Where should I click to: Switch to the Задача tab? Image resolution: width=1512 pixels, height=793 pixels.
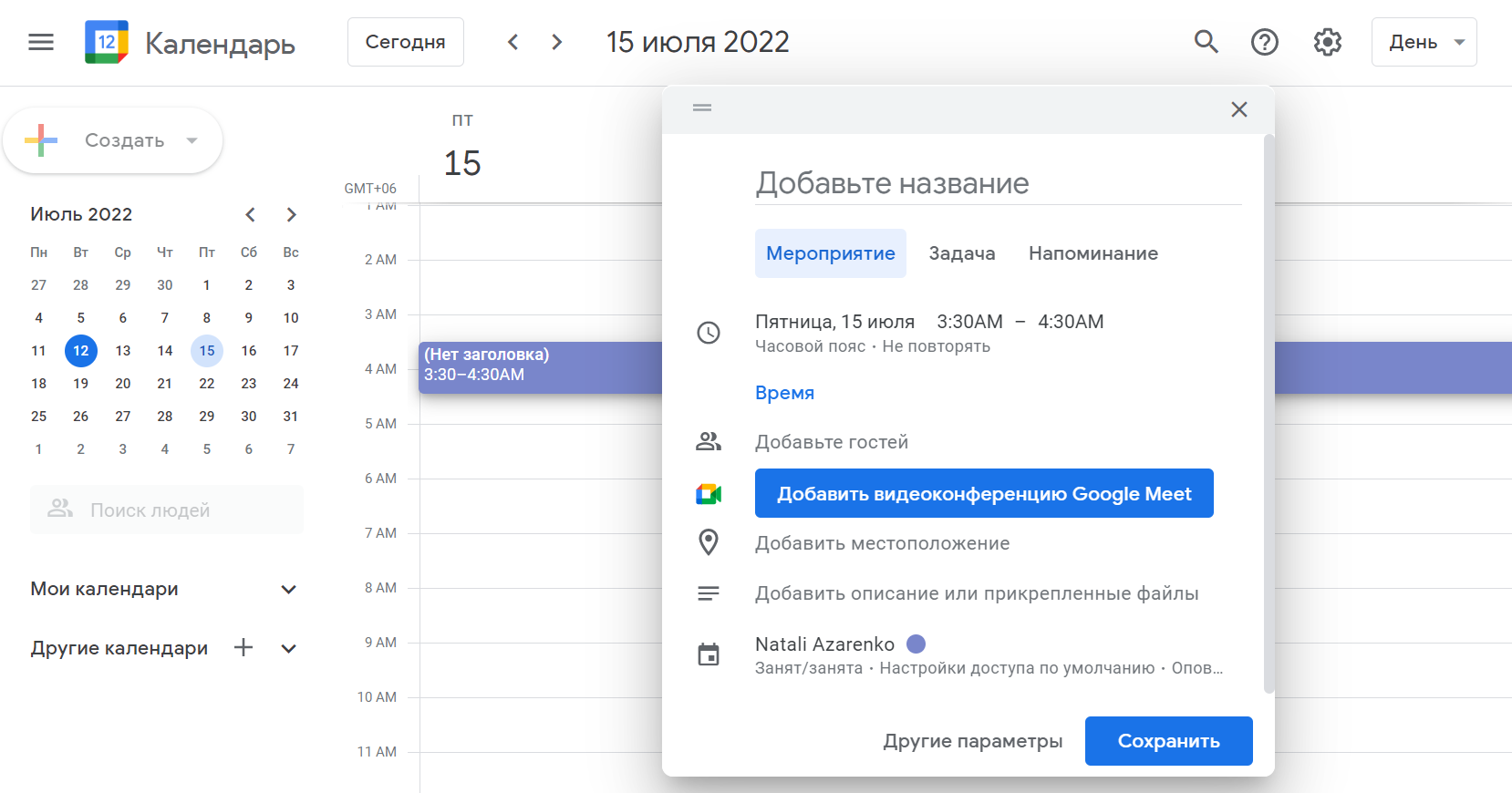(962, 253)
